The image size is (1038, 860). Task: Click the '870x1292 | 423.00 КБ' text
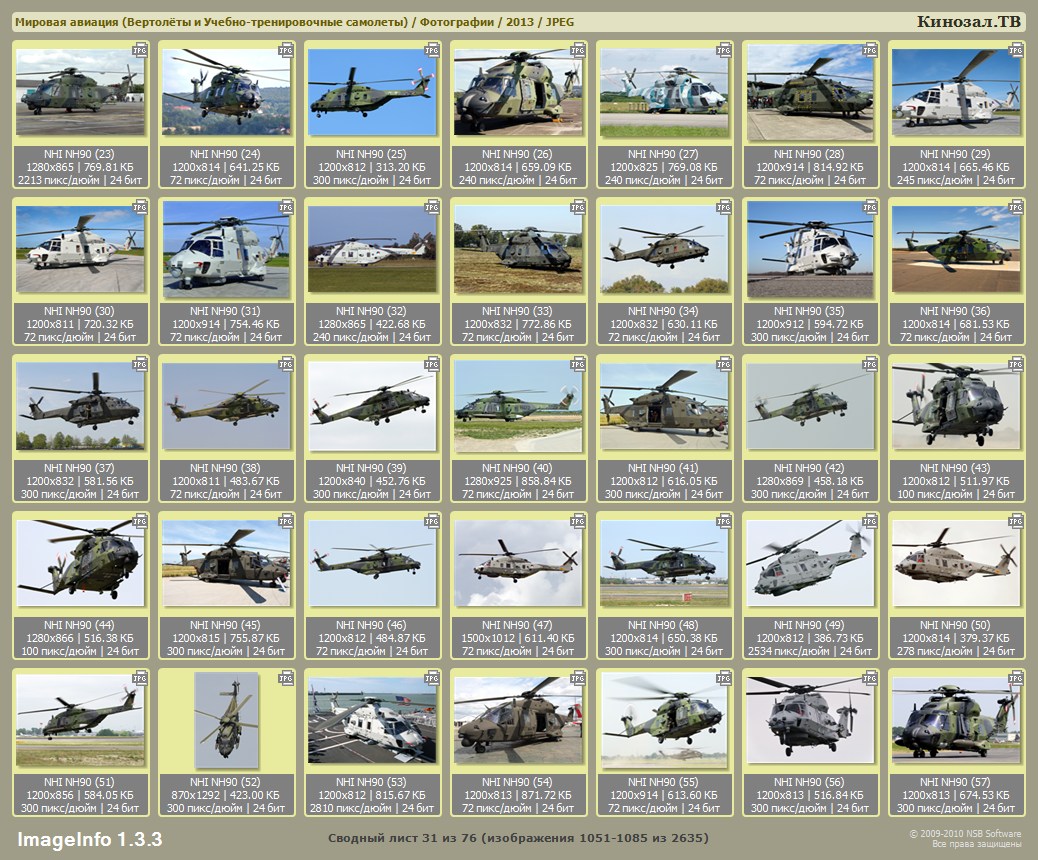tap(226, 795)
